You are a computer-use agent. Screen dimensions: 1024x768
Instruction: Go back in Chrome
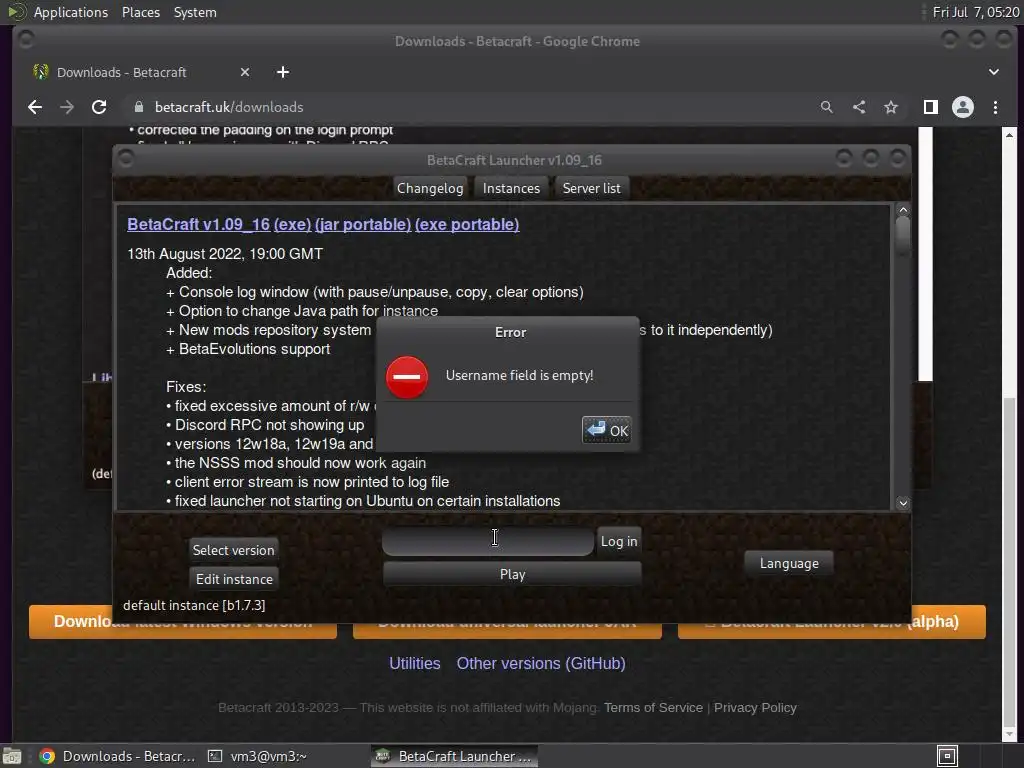tap(35, 107)
